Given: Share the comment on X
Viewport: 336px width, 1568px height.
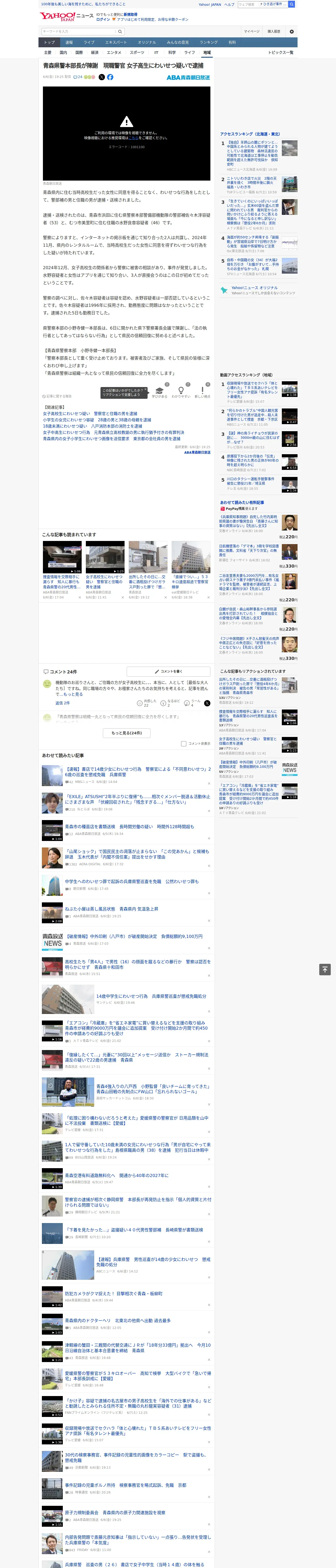Looking at the screenshot, I should pos(207,703).
